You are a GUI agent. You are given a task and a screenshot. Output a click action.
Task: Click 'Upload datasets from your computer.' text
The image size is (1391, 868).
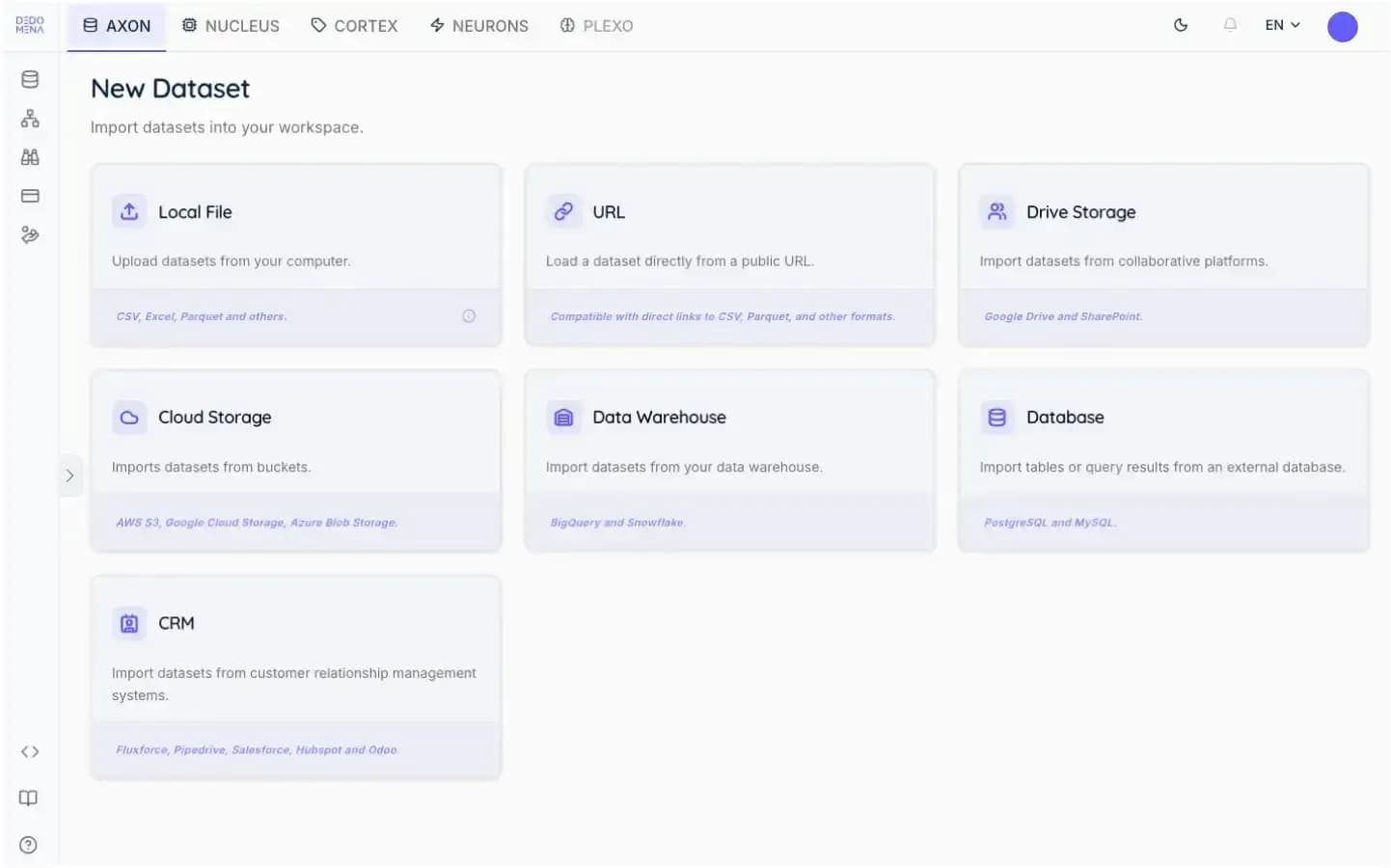click(232, 261)
